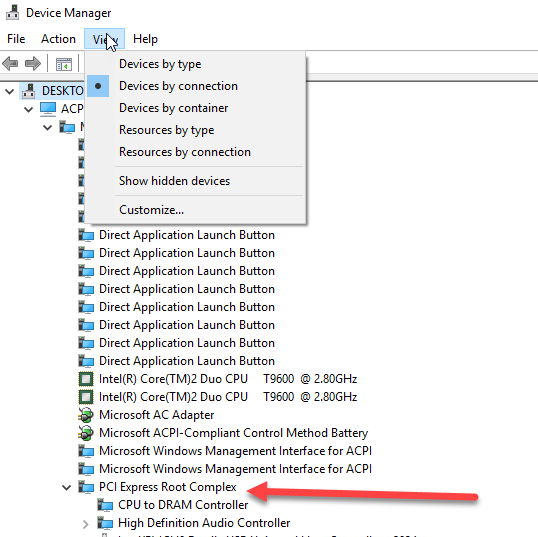
Task: Collapse the ACPI computer node
Action: (x=28, y=109)
